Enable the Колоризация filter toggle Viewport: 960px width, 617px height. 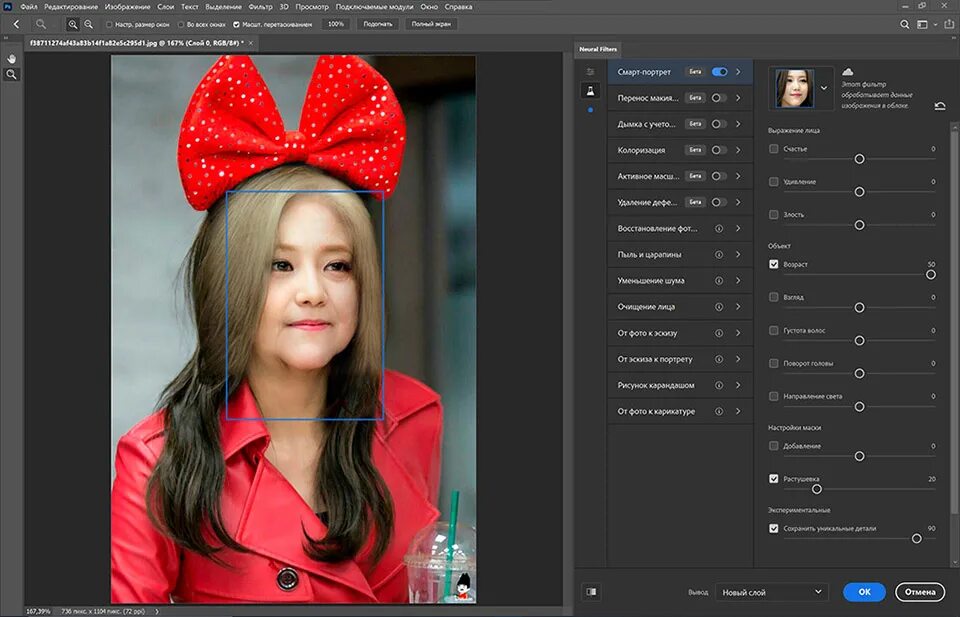pos(719,150)
